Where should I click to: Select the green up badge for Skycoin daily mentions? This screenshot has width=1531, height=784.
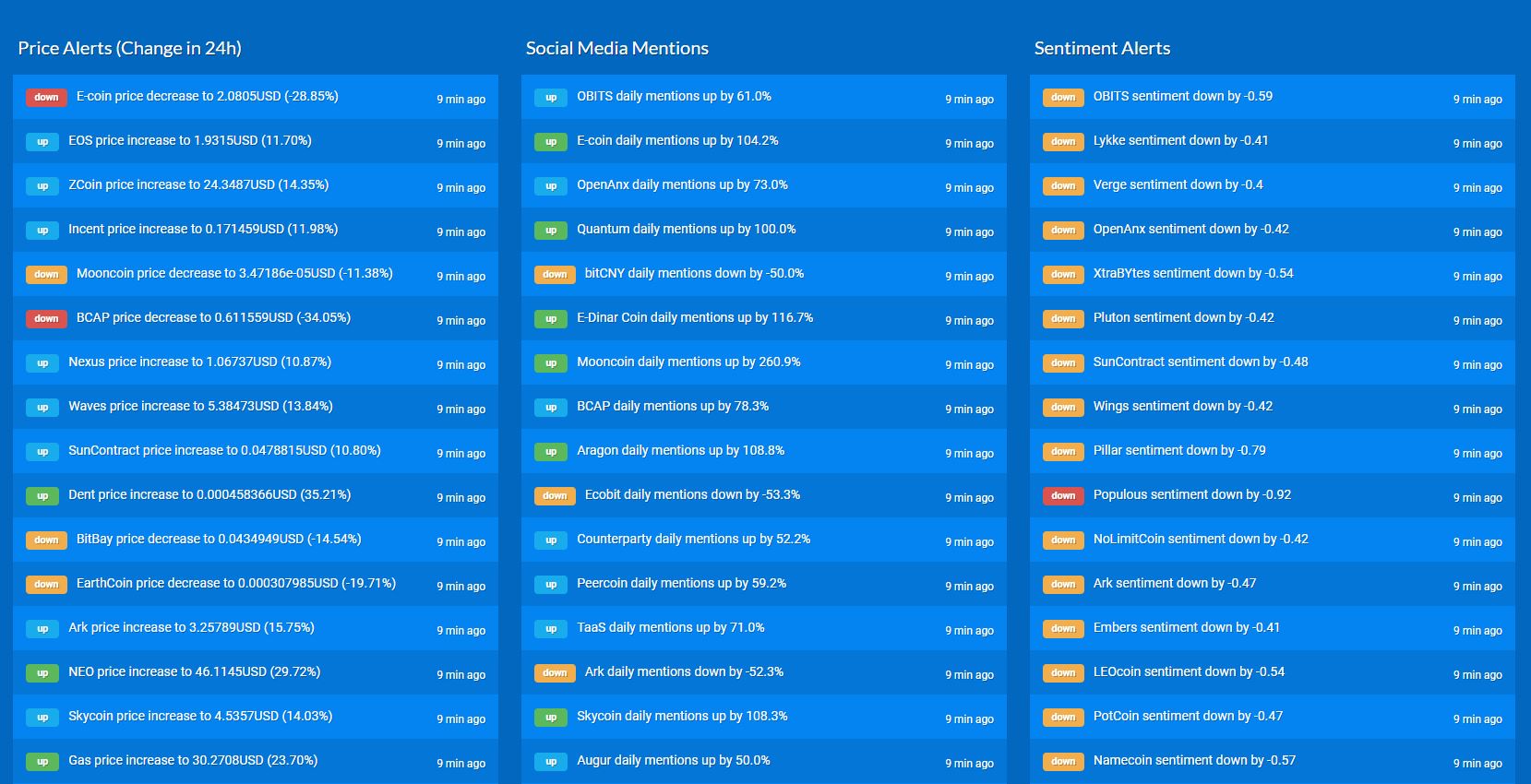551,717
